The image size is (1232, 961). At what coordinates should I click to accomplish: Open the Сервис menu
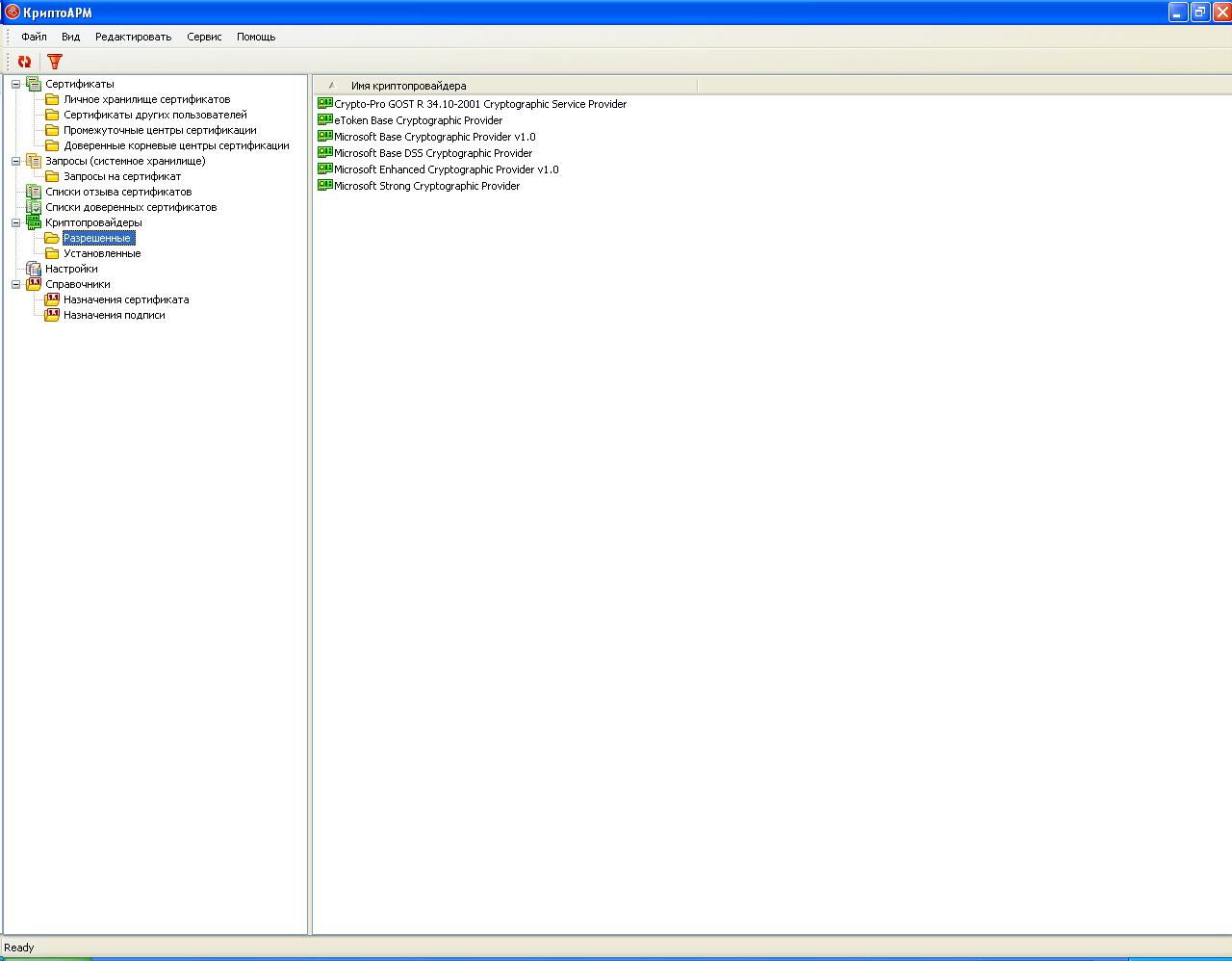(x=204, y=37)
